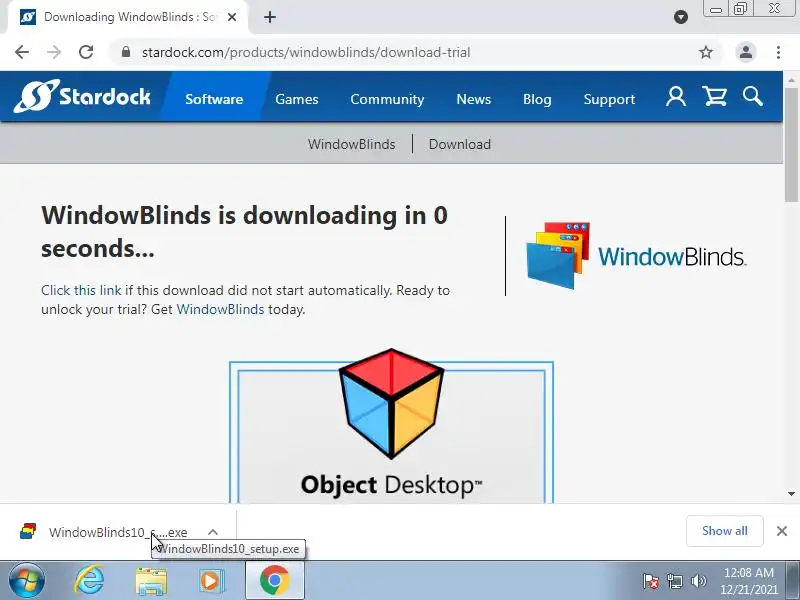Click the network tray icon
The height and width of the screenshot is (600, 800).
(675, 581)
